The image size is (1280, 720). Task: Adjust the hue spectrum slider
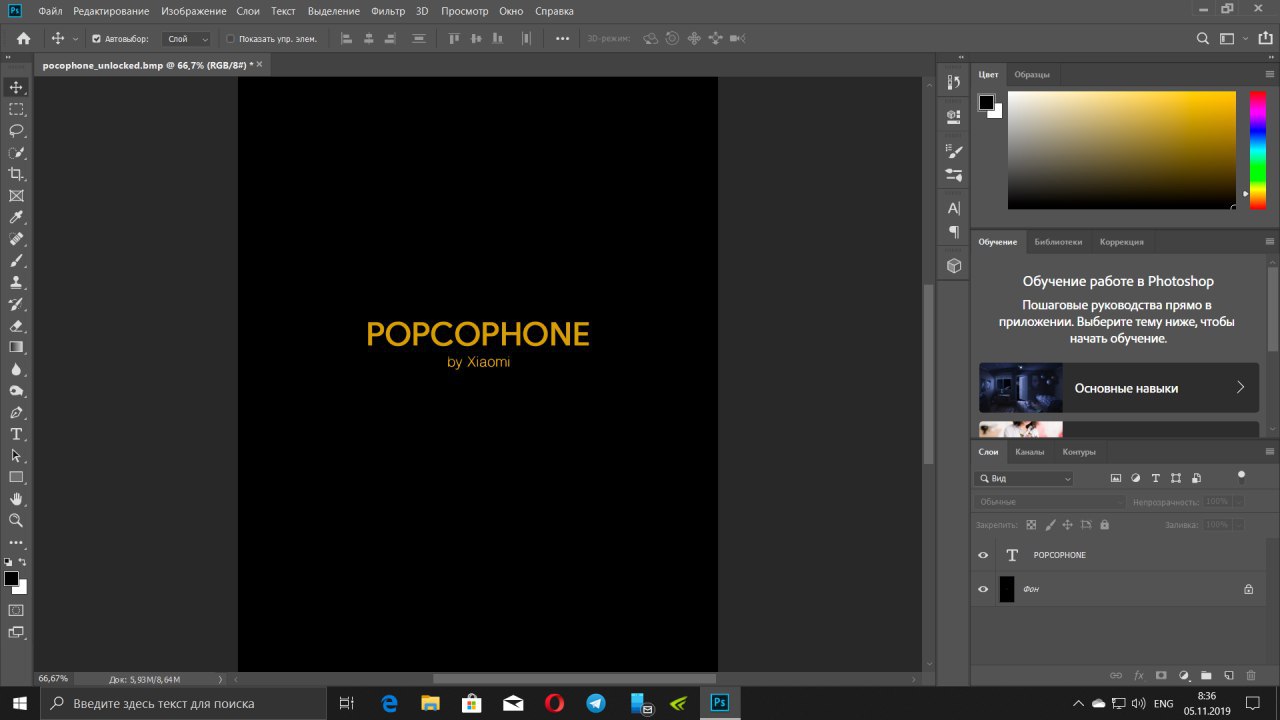[x=1258, y=150]
